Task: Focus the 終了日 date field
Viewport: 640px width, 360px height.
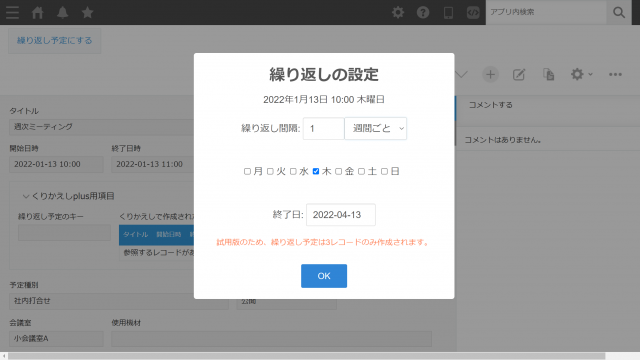Action: click(x=341, y=215)
